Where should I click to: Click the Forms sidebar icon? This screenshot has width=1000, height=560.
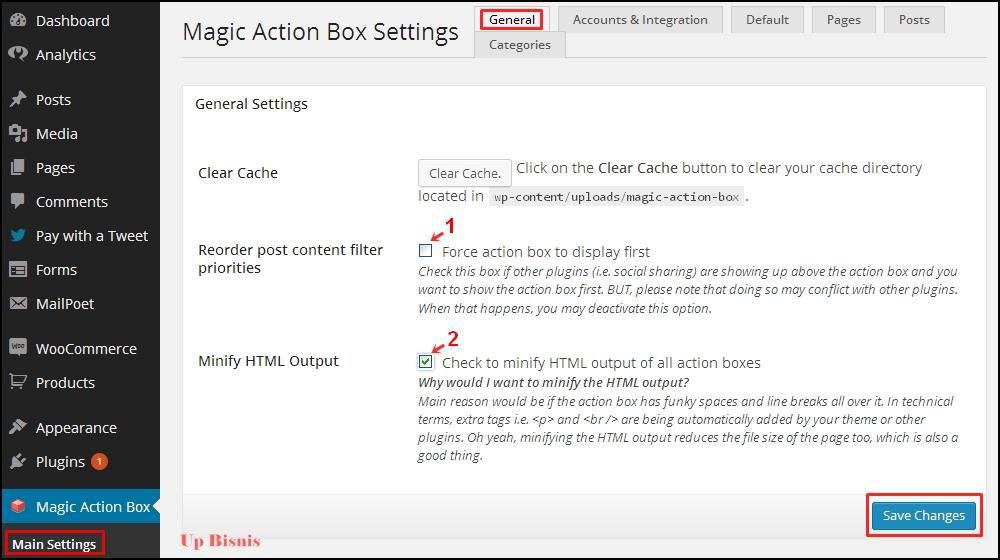click(x=18, y=270)
